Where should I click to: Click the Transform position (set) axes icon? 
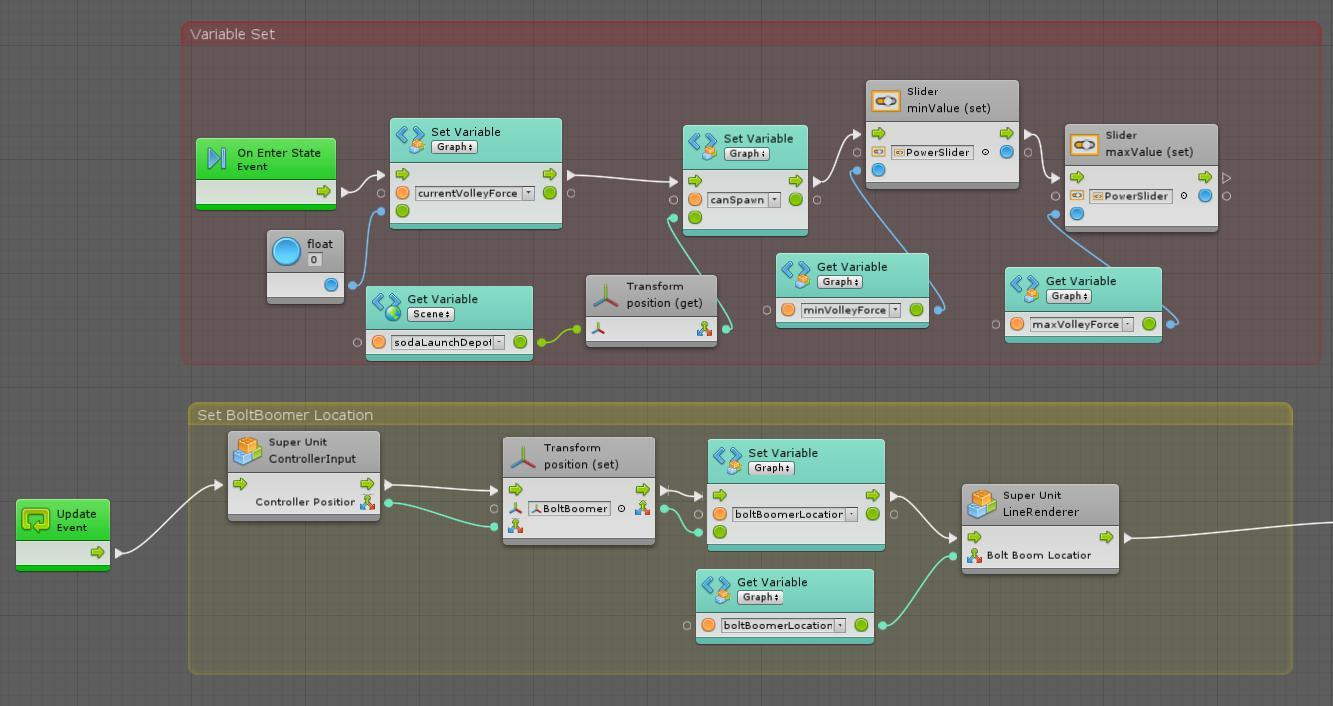(x=522, y=457)
